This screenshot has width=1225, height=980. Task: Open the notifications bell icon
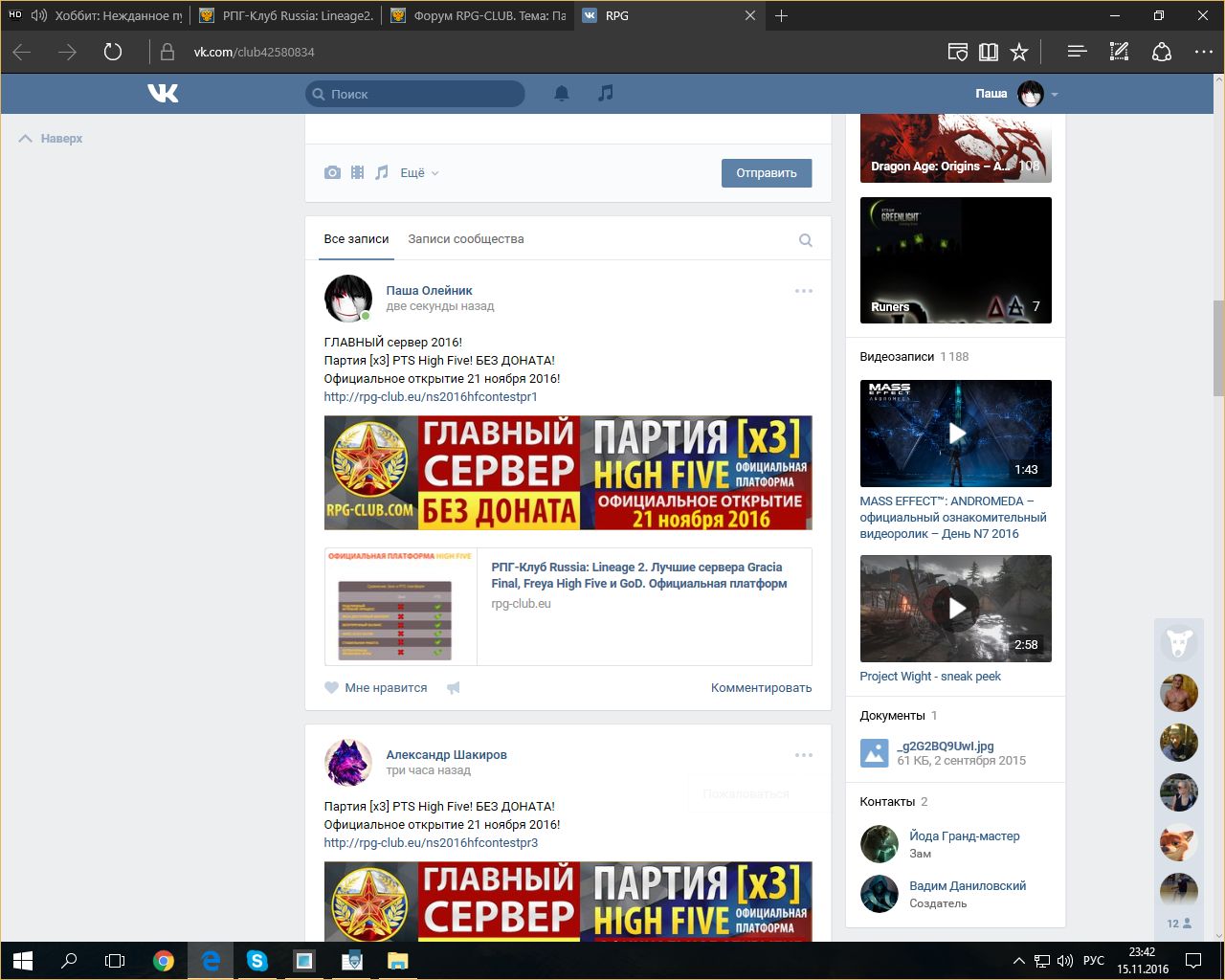(562, 93)
